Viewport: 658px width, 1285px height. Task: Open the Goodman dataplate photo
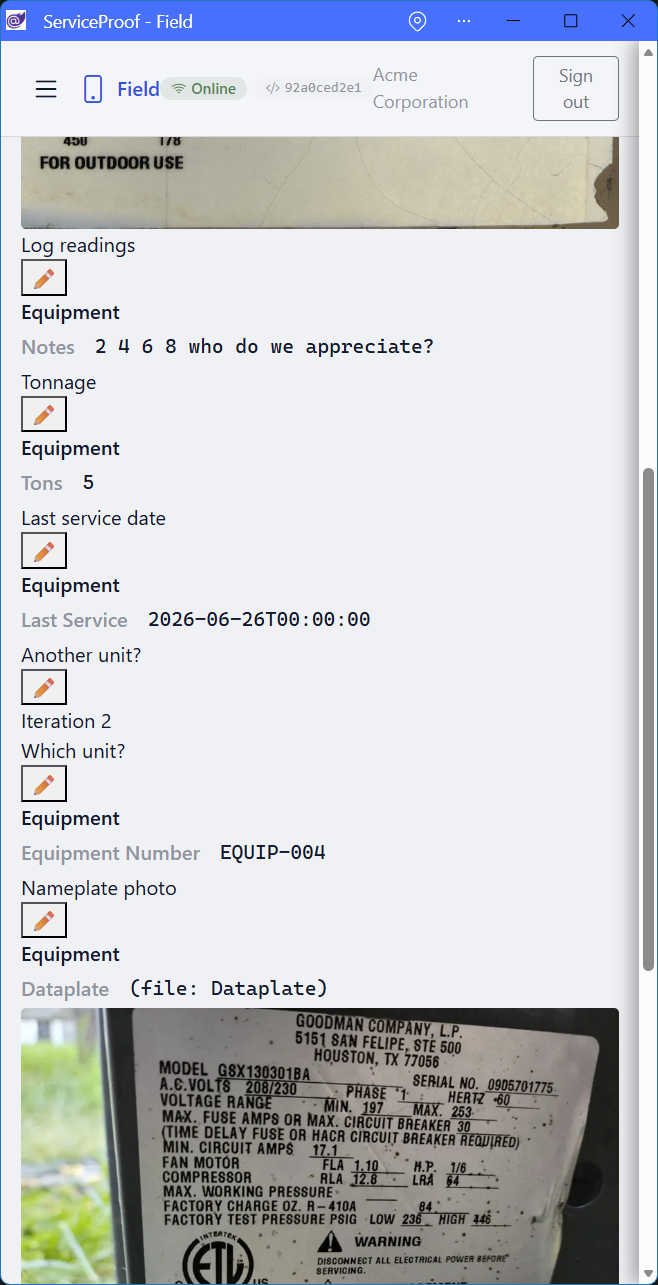320,1146
